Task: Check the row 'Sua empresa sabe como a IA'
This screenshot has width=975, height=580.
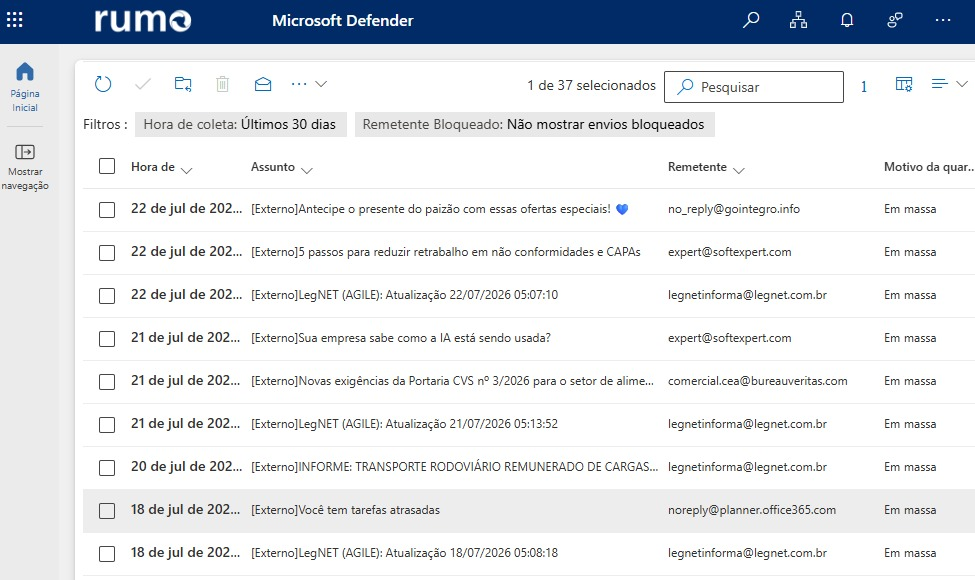Action: point(107,338)
